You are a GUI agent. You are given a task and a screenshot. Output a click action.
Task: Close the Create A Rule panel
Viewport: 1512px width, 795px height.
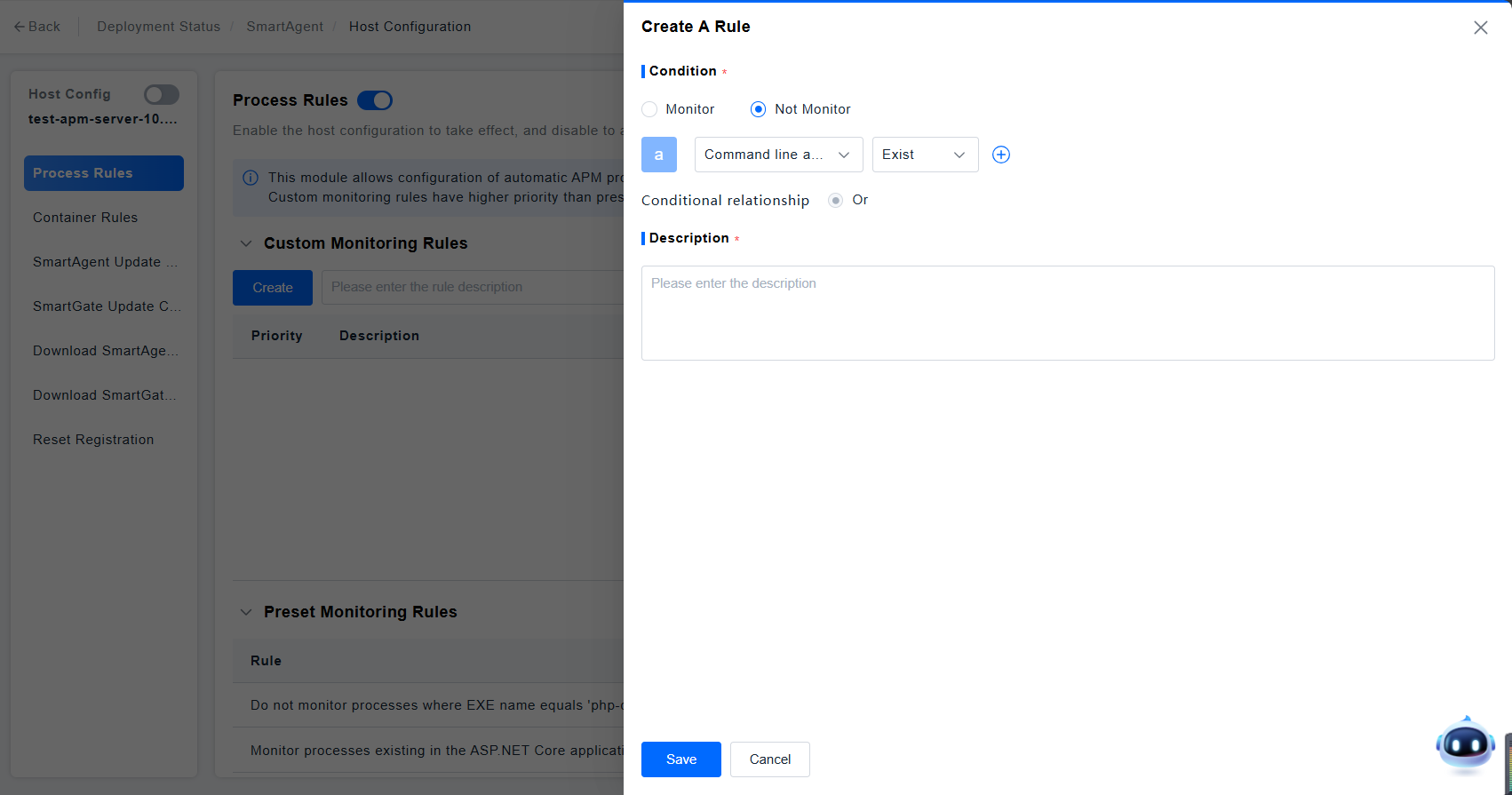[x=1480, y=28]
